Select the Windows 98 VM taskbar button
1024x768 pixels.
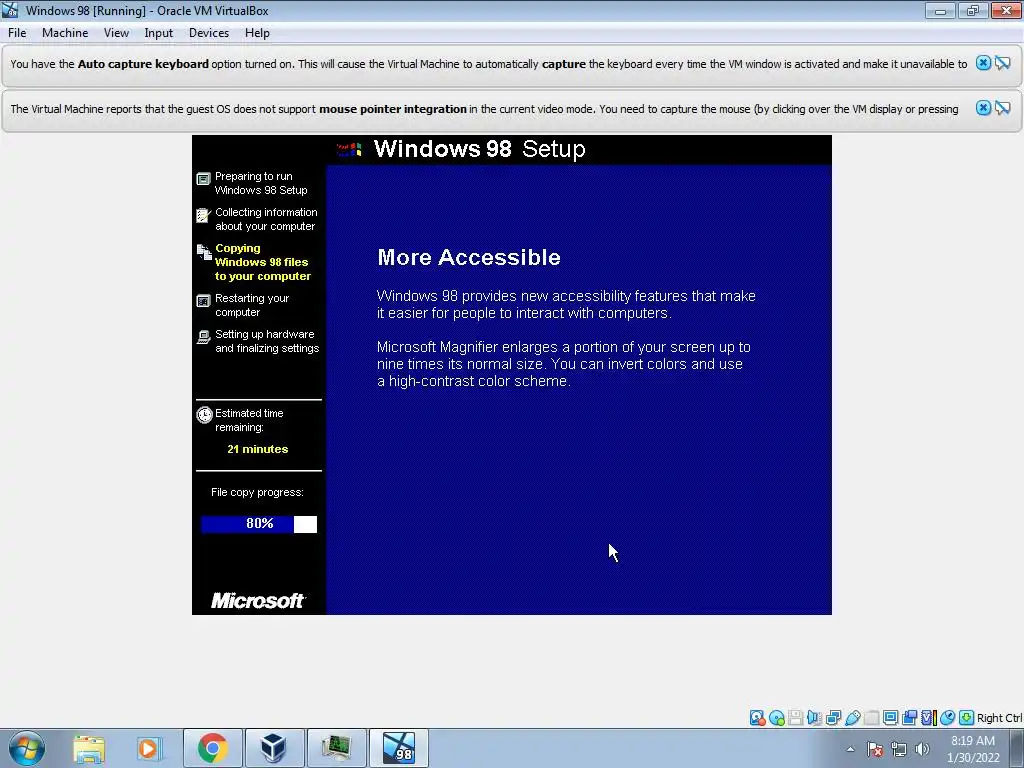point(399,748)
